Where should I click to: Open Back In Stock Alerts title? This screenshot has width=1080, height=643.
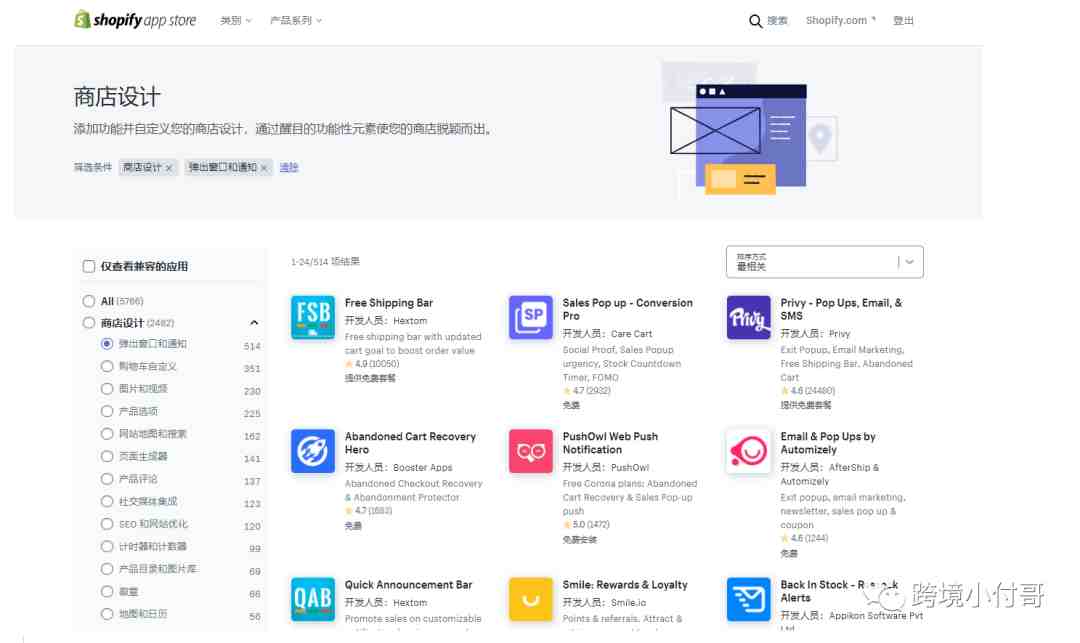point(839,591)
